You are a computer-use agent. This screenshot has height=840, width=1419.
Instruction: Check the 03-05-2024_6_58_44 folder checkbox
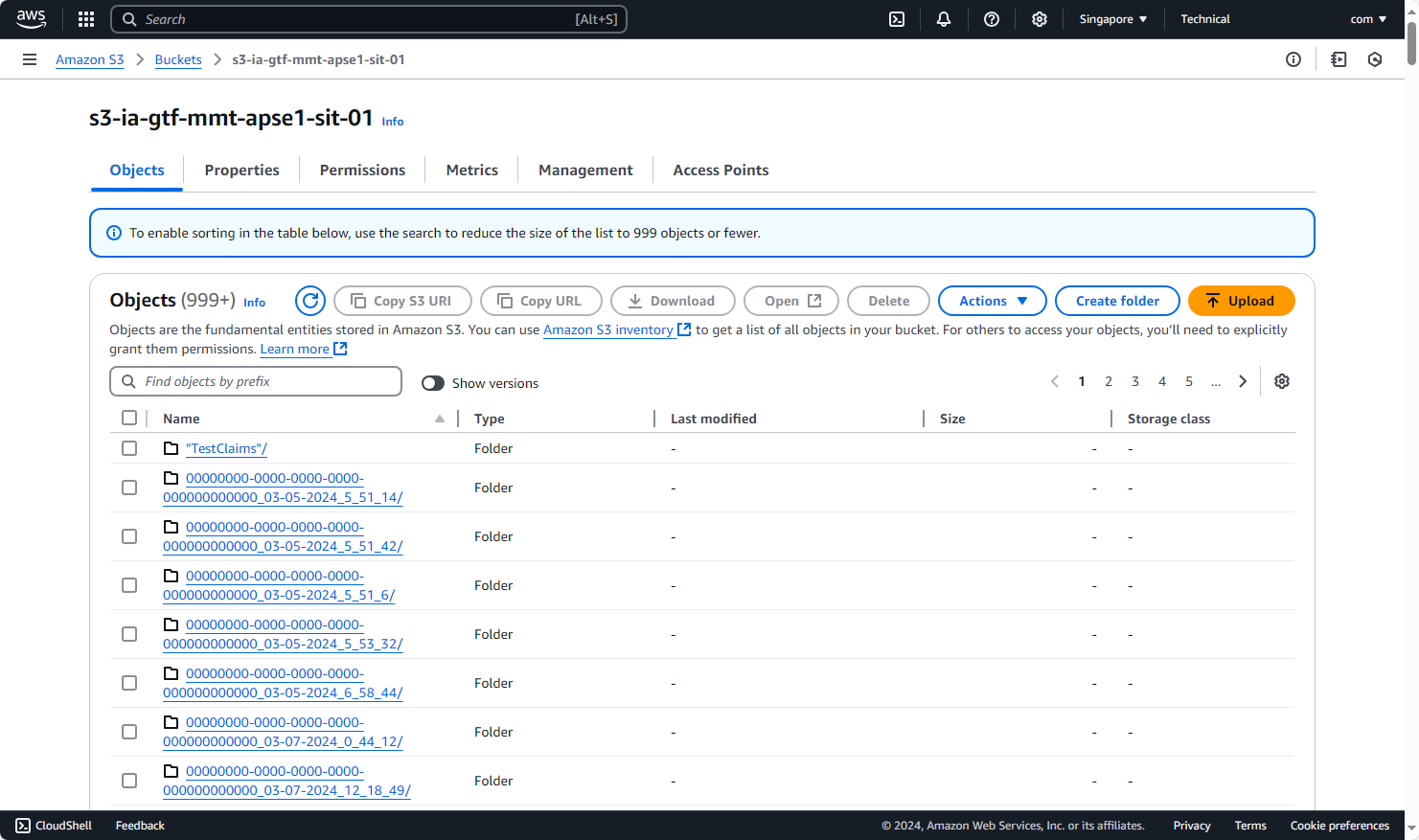pos(129,683)
